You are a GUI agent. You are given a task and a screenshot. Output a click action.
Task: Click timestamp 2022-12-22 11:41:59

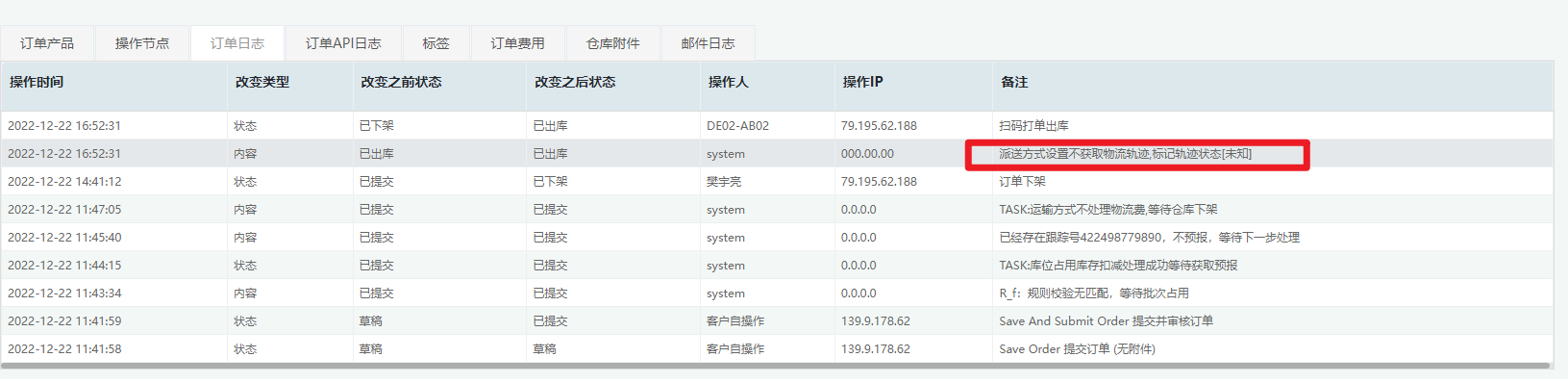[x=64, y=321]
